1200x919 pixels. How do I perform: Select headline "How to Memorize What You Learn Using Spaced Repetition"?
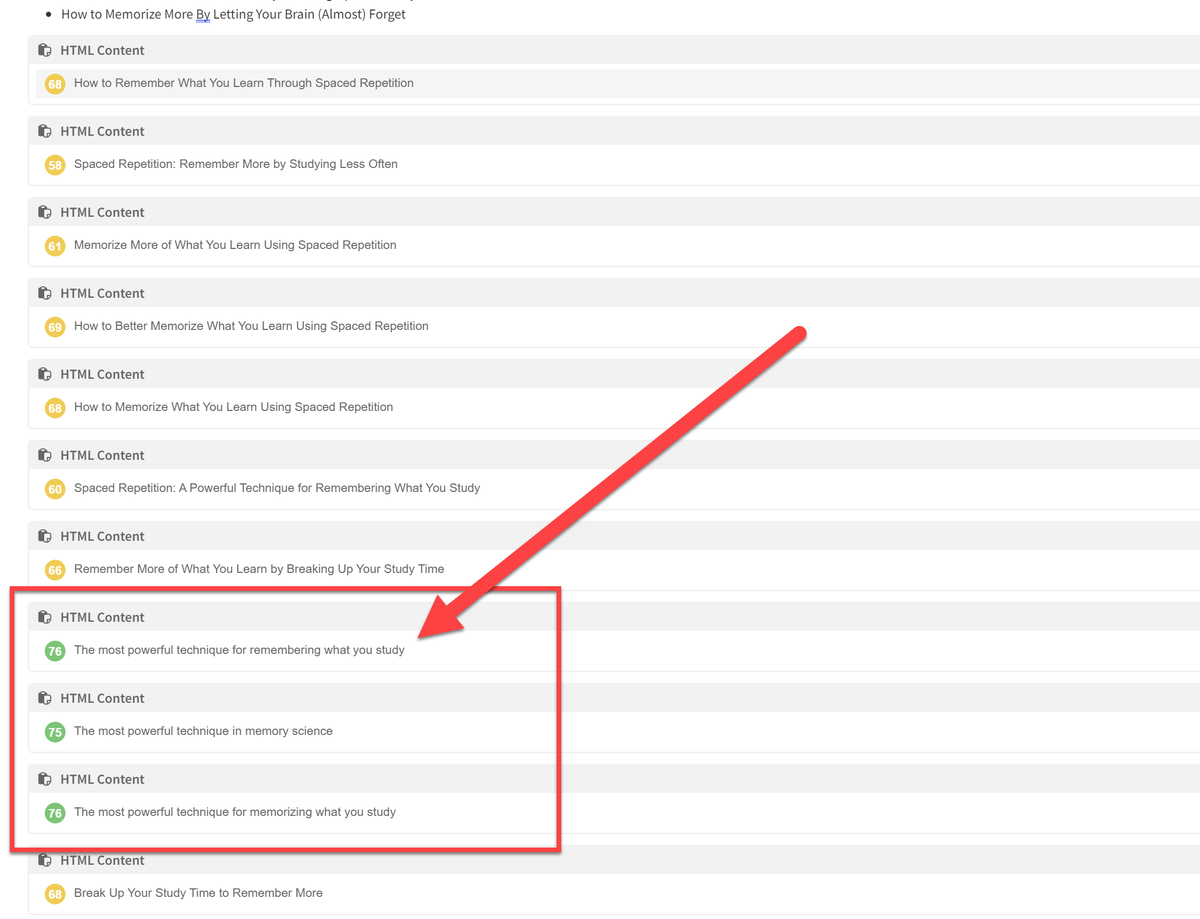pos(233,407)
